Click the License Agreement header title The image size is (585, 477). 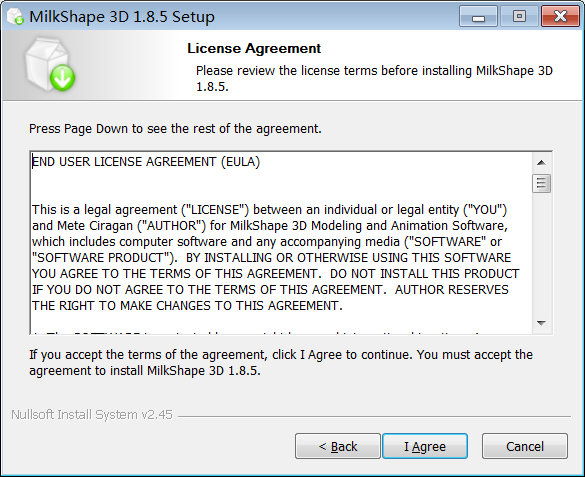(254, 48)
